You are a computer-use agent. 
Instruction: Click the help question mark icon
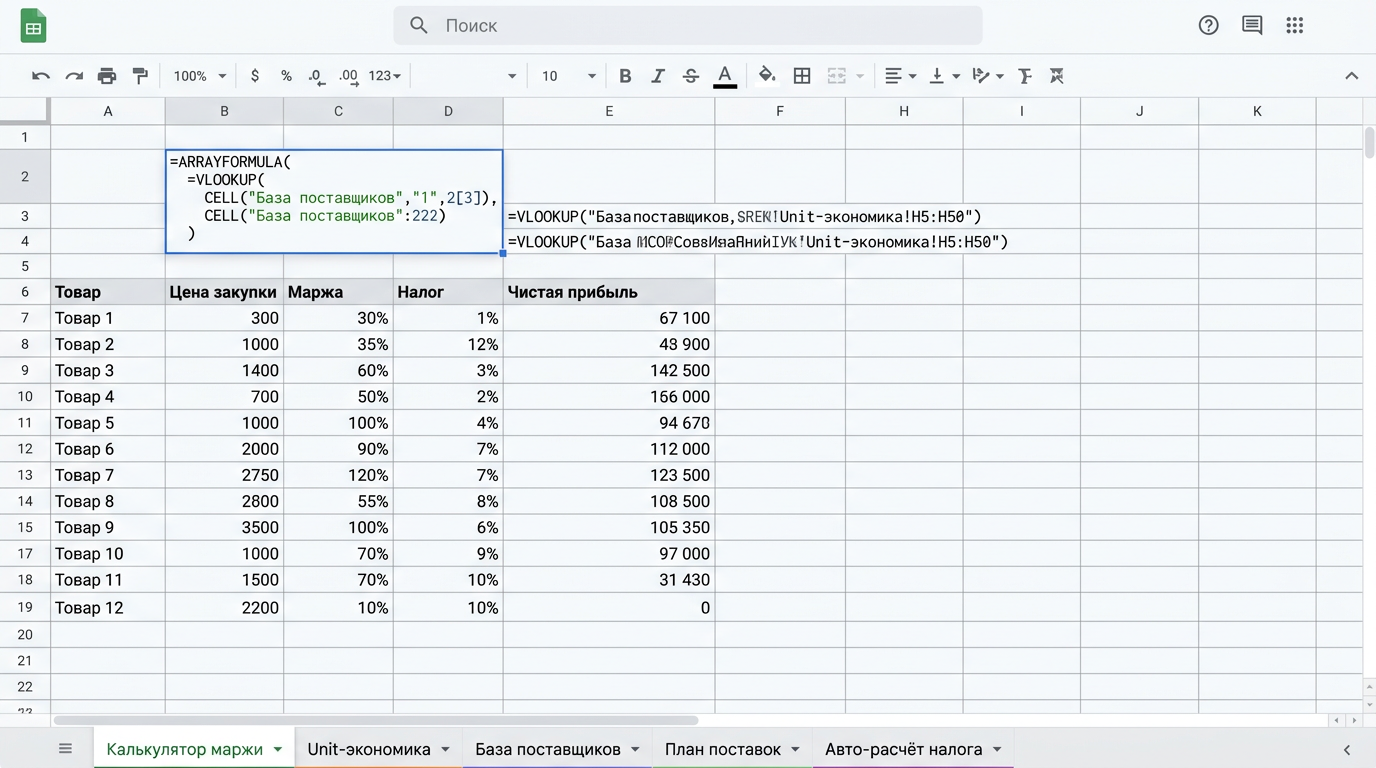tap(1209, 26)
